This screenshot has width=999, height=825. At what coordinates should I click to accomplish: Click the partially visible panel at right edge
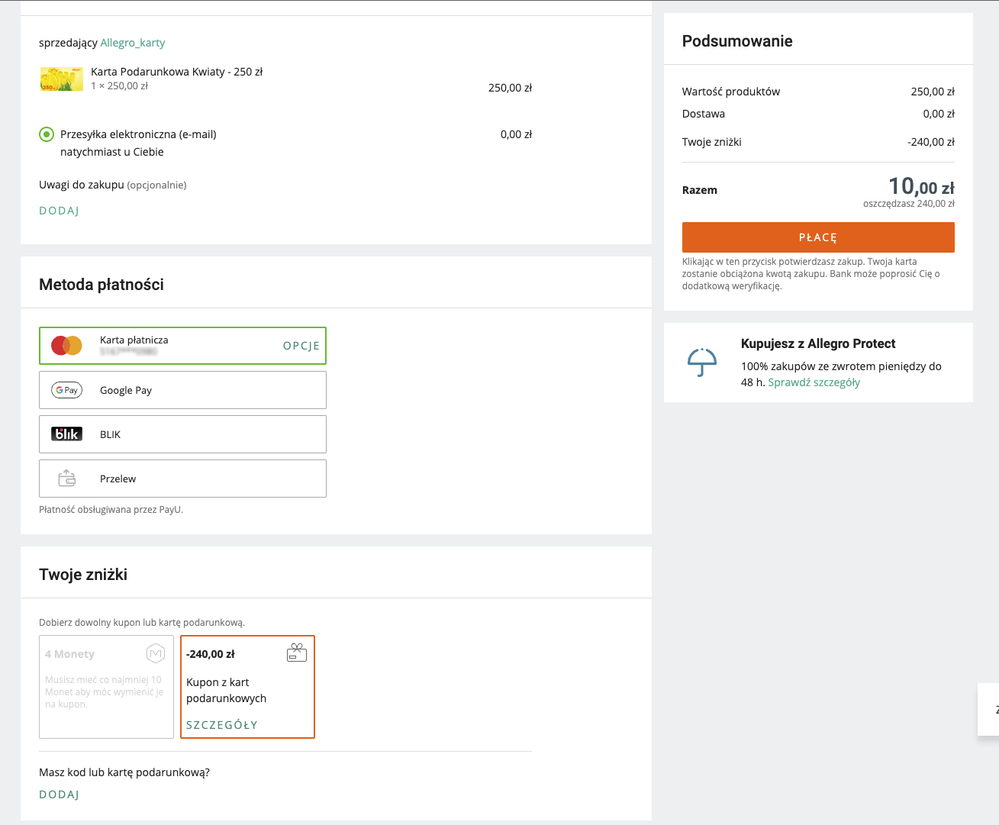989,709
